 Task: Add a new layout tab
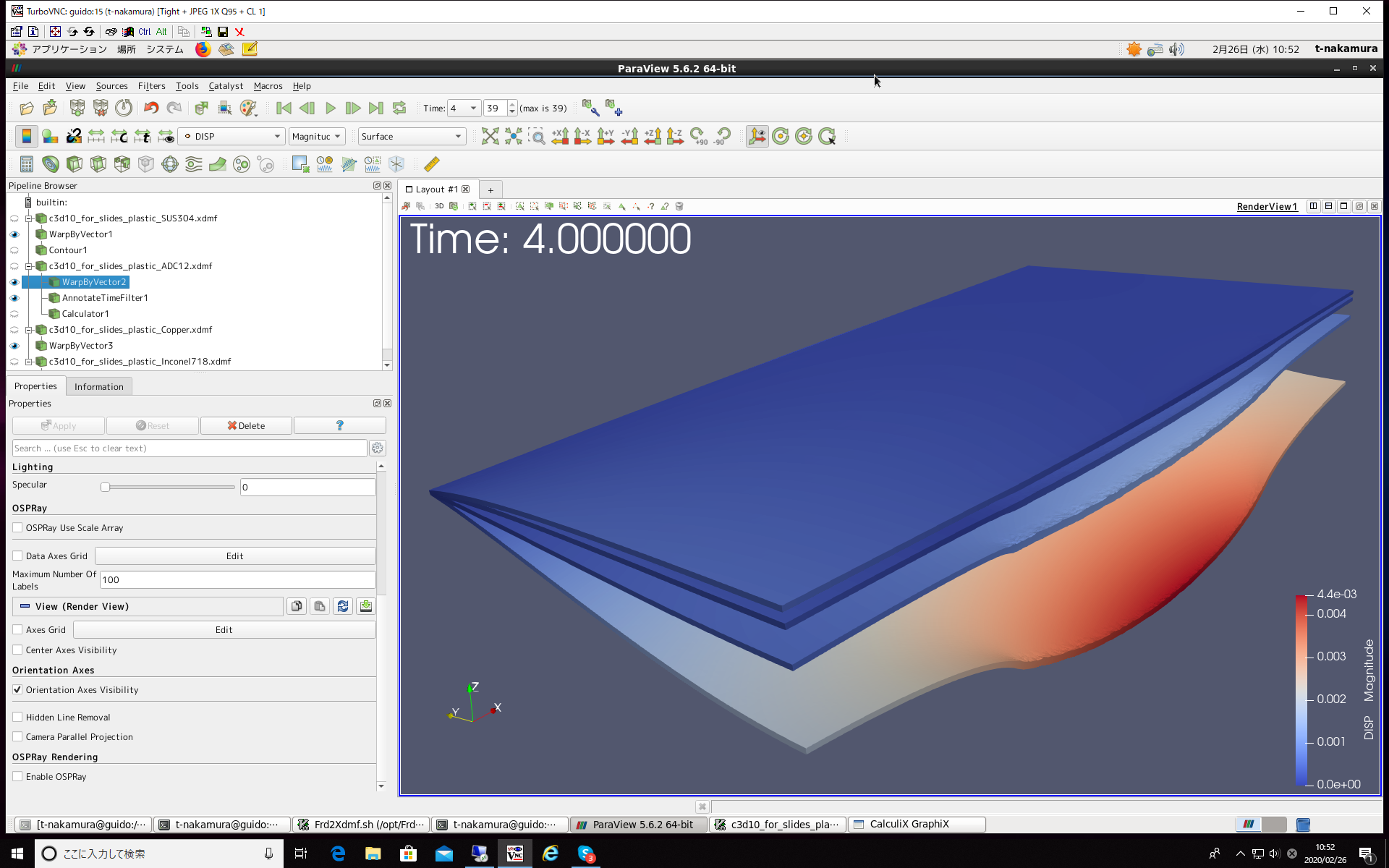coord(490,190)
